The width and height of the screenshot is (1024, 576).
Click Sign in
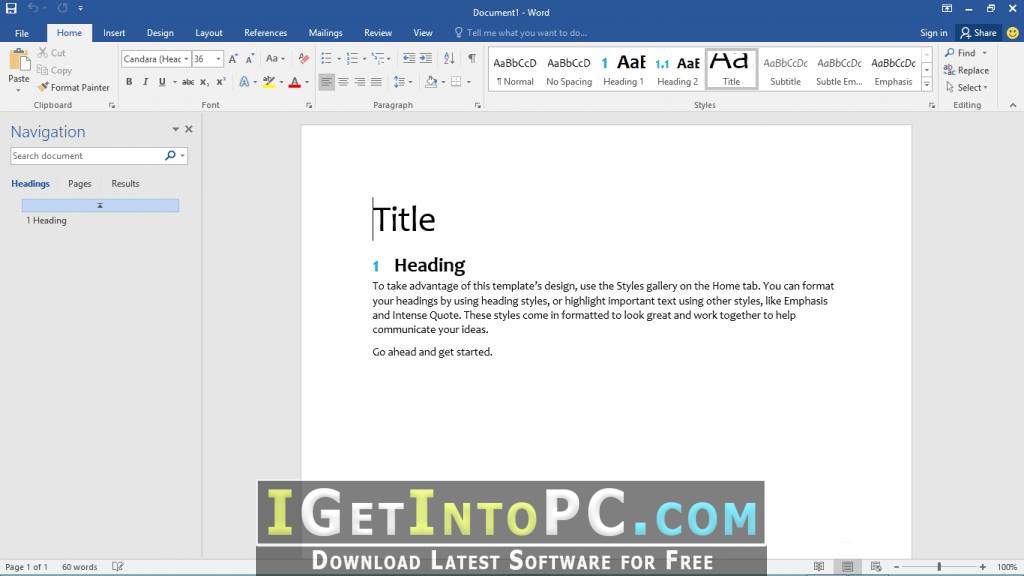933,33
